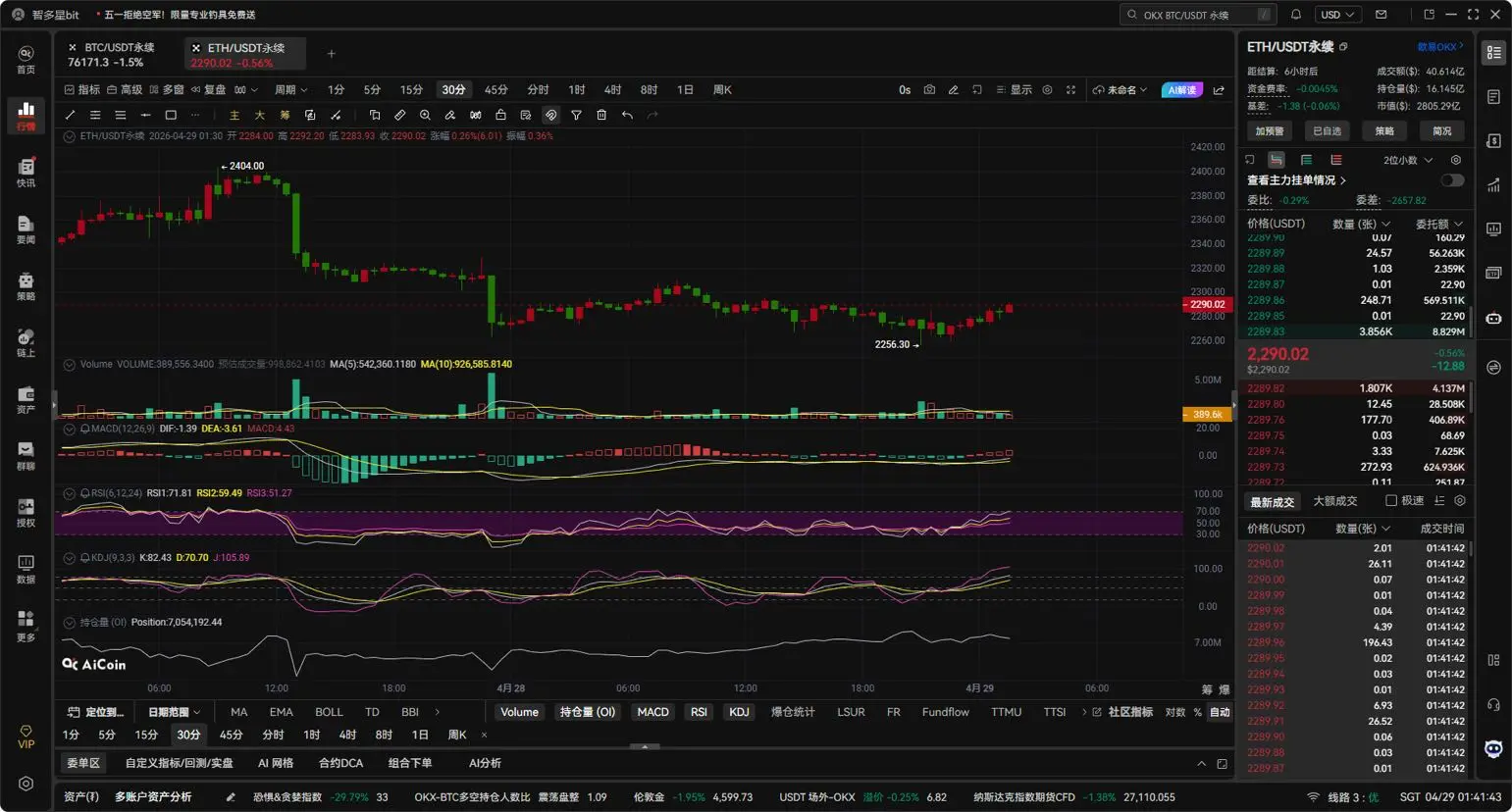Click the 简况 button

(1441, 130)
